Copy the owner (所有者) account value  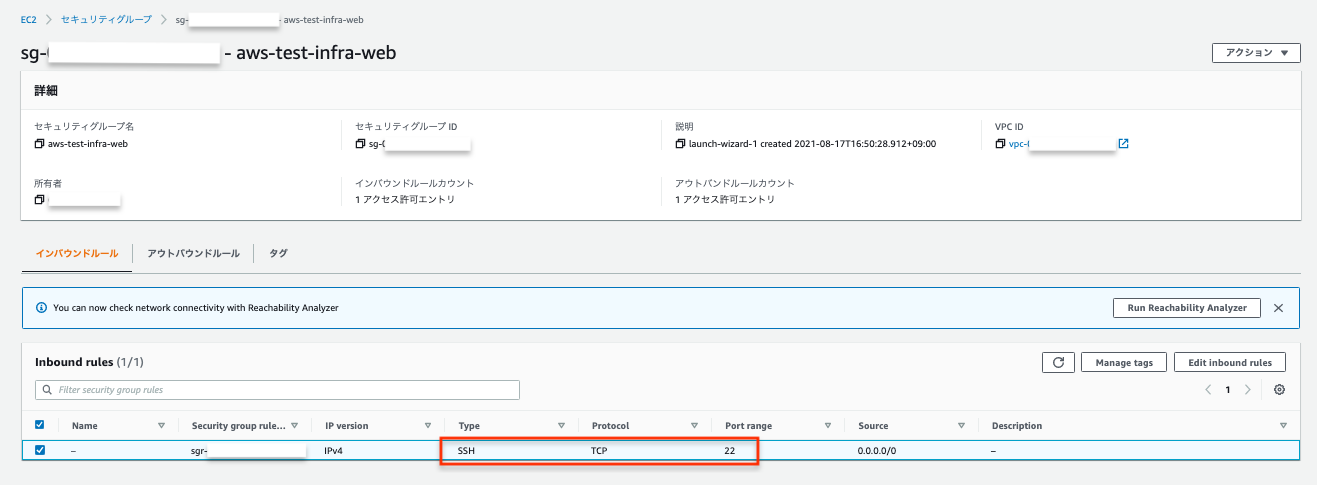click(x=40, y=200)
